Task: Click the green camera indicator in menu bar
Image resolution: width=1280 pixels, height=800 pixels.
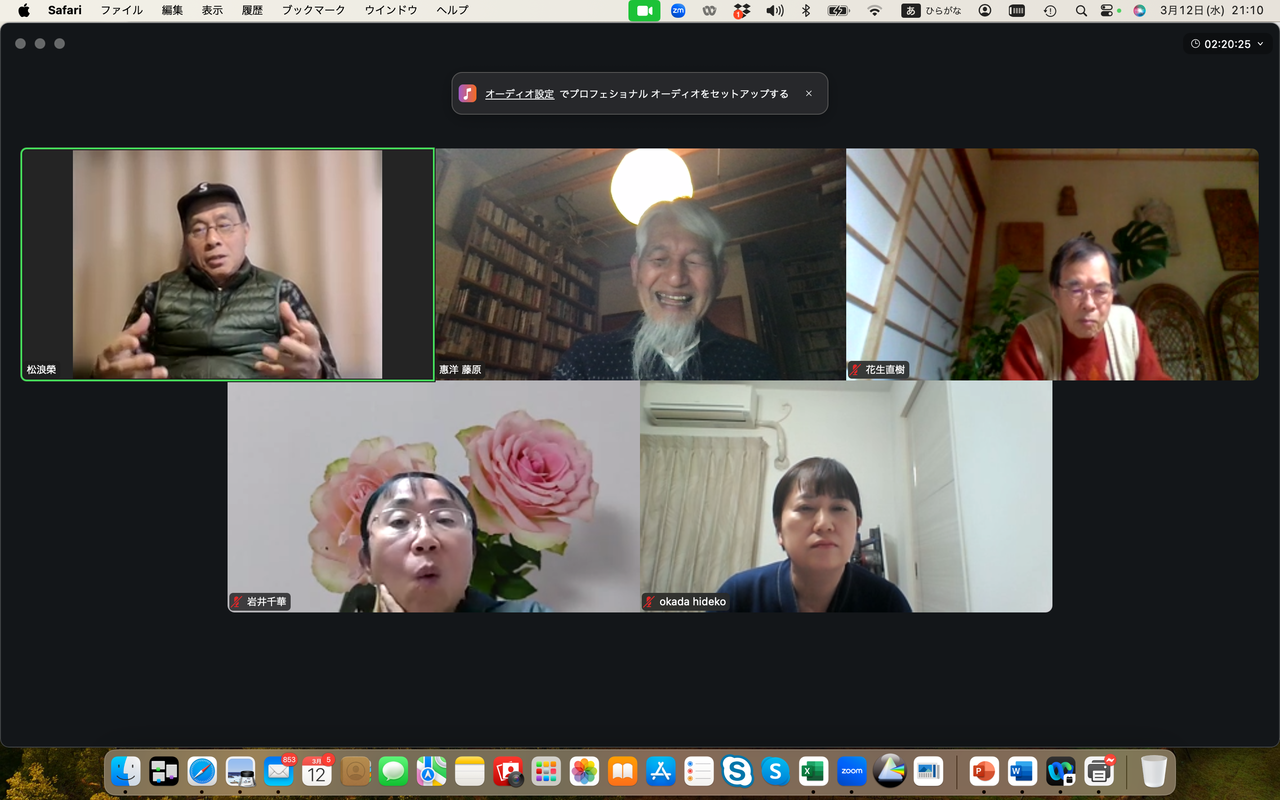Action: click(644, 10)
